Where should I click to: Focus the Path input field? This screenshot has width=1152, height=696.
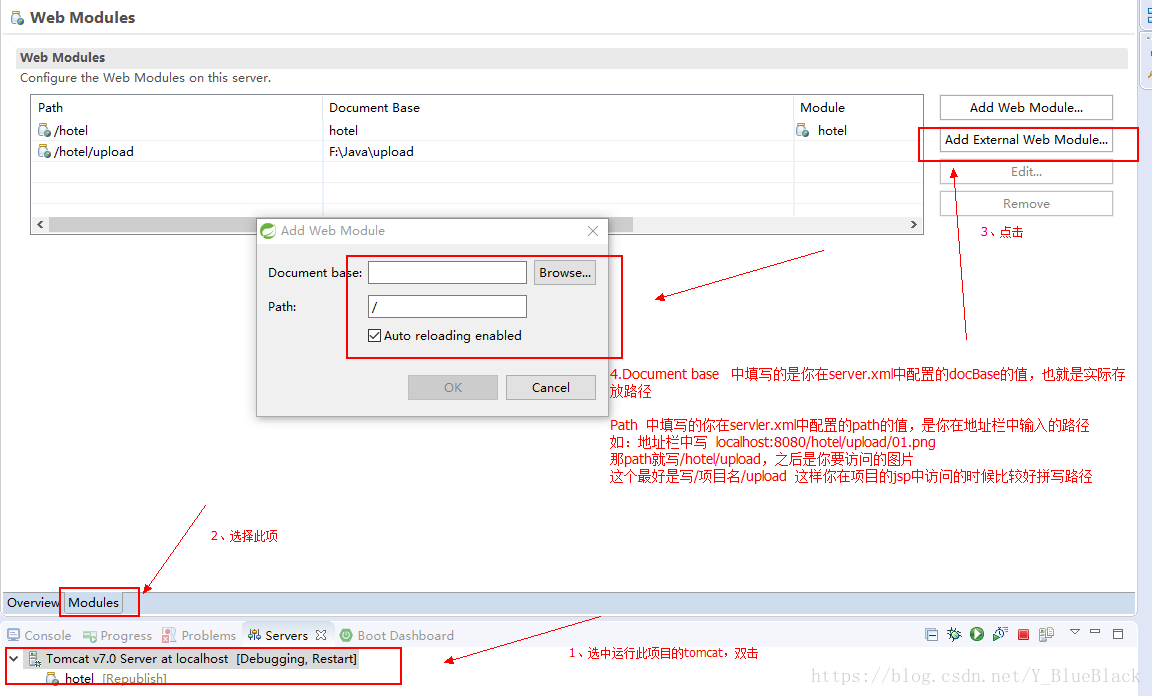[x=447, y=306]
